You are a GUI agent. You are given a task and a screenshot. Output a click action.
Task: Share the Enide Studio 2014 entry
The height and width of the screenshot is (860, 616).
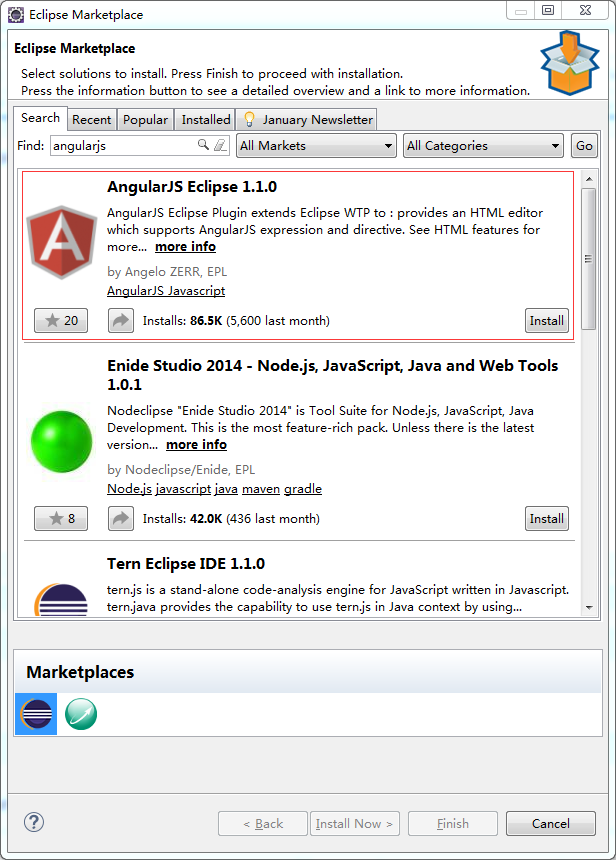pyautogui.click(x=121, y=518)
